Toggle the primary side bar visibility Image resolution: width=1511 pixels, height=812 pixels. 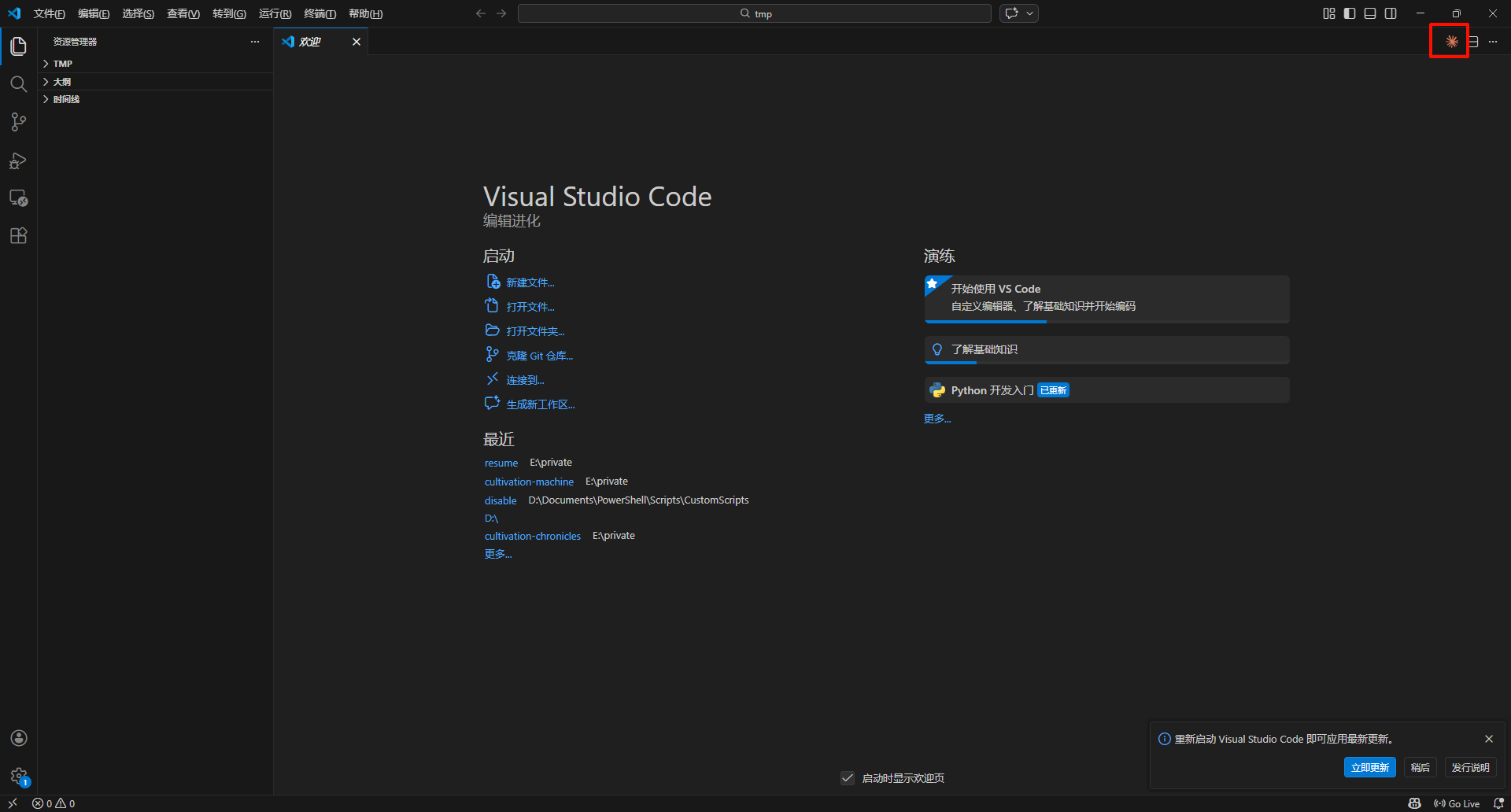pyautogui.click(x=1350, y=13)
